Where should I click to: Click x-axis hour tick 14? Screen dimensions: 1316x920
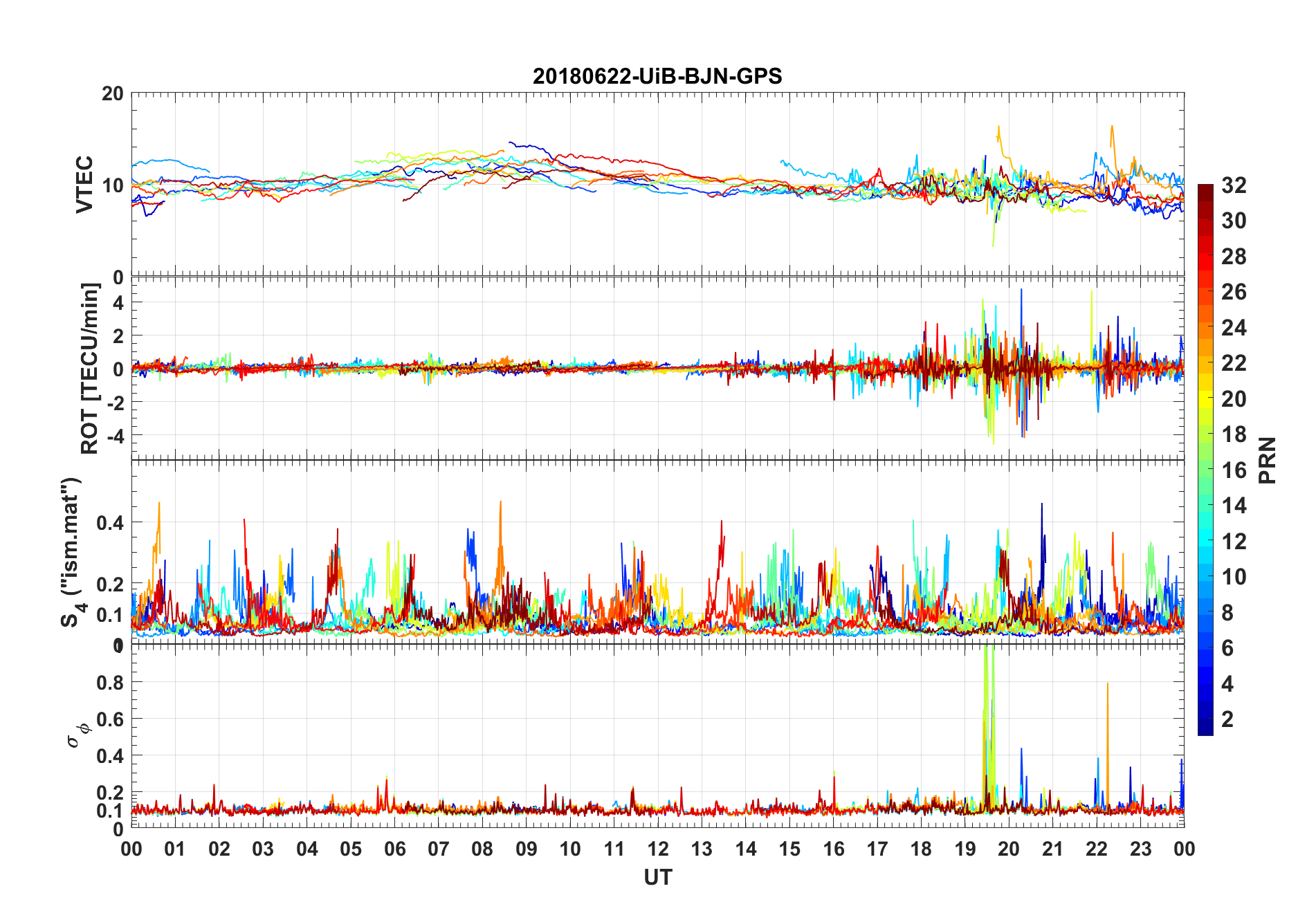(x=746, y=849)
